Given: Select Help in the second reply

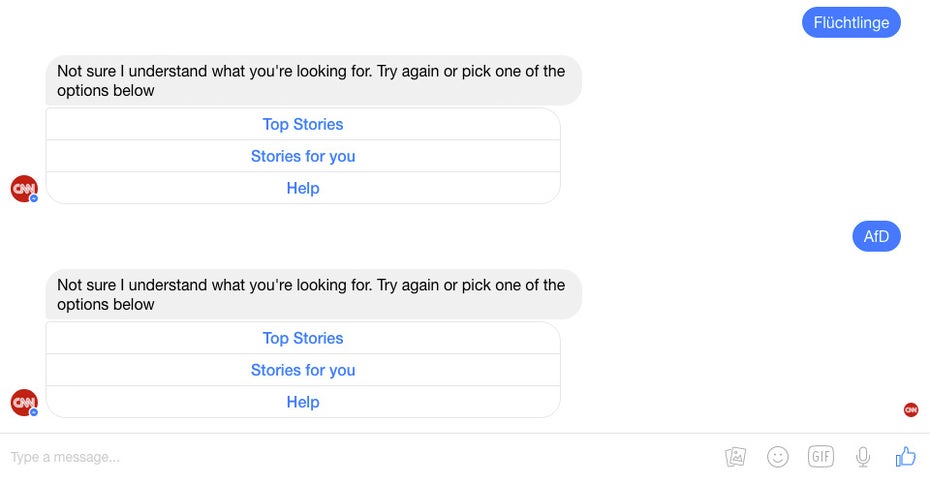Looking at the screenshot, I should (x=303, y=402).
